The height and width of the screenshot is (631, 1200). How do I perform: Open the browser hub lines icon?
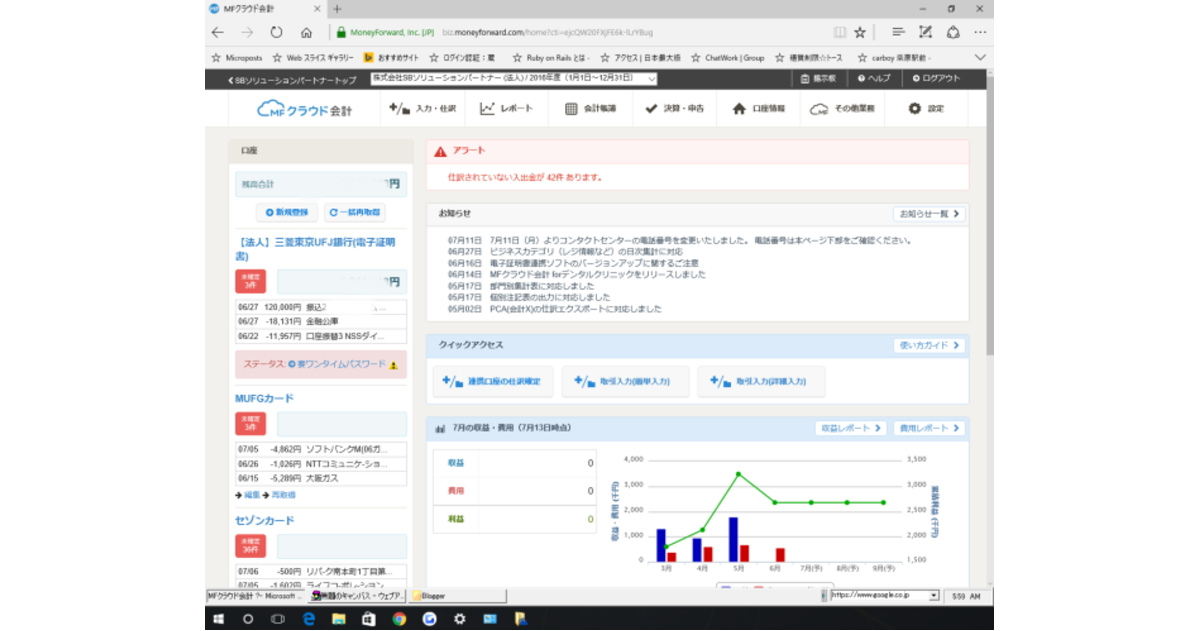[x=899, y=32]
